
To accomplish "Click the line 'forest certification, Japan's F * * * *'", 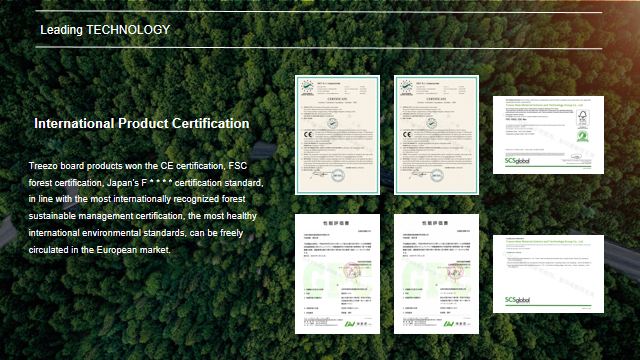I will click(x=101, y=183).
